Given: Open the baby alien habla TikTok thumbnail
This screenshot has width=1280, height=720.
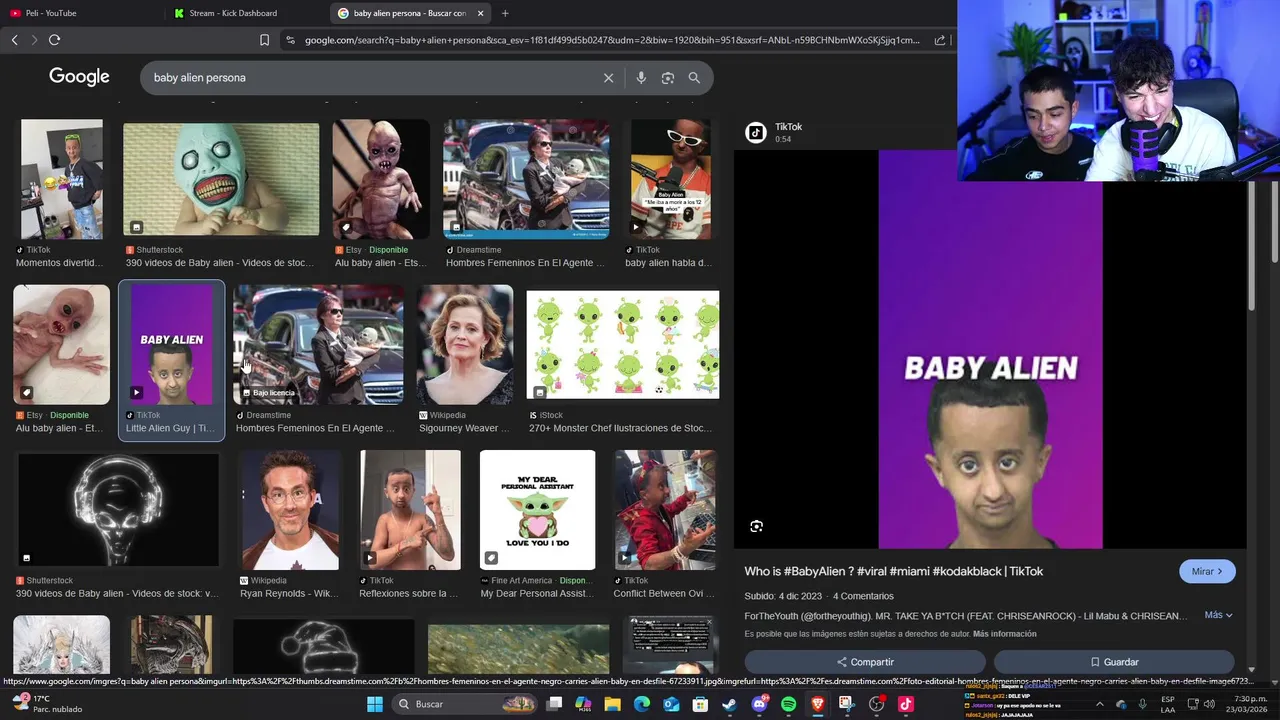Looking at the screenshot, I should [670, 179].
